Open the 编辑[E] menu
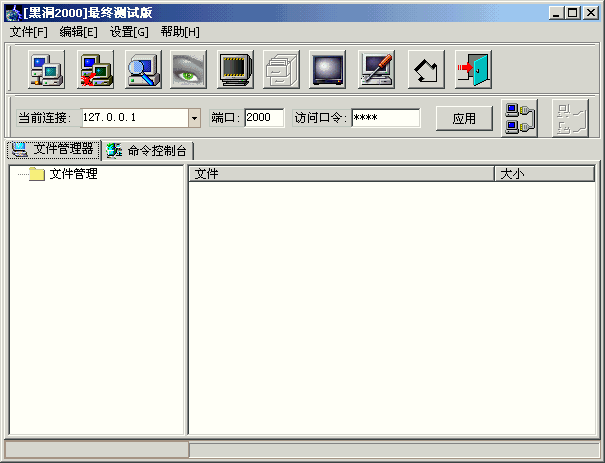Screen dimensions: 605x463 pyautogui.click(x=79, y=31)
